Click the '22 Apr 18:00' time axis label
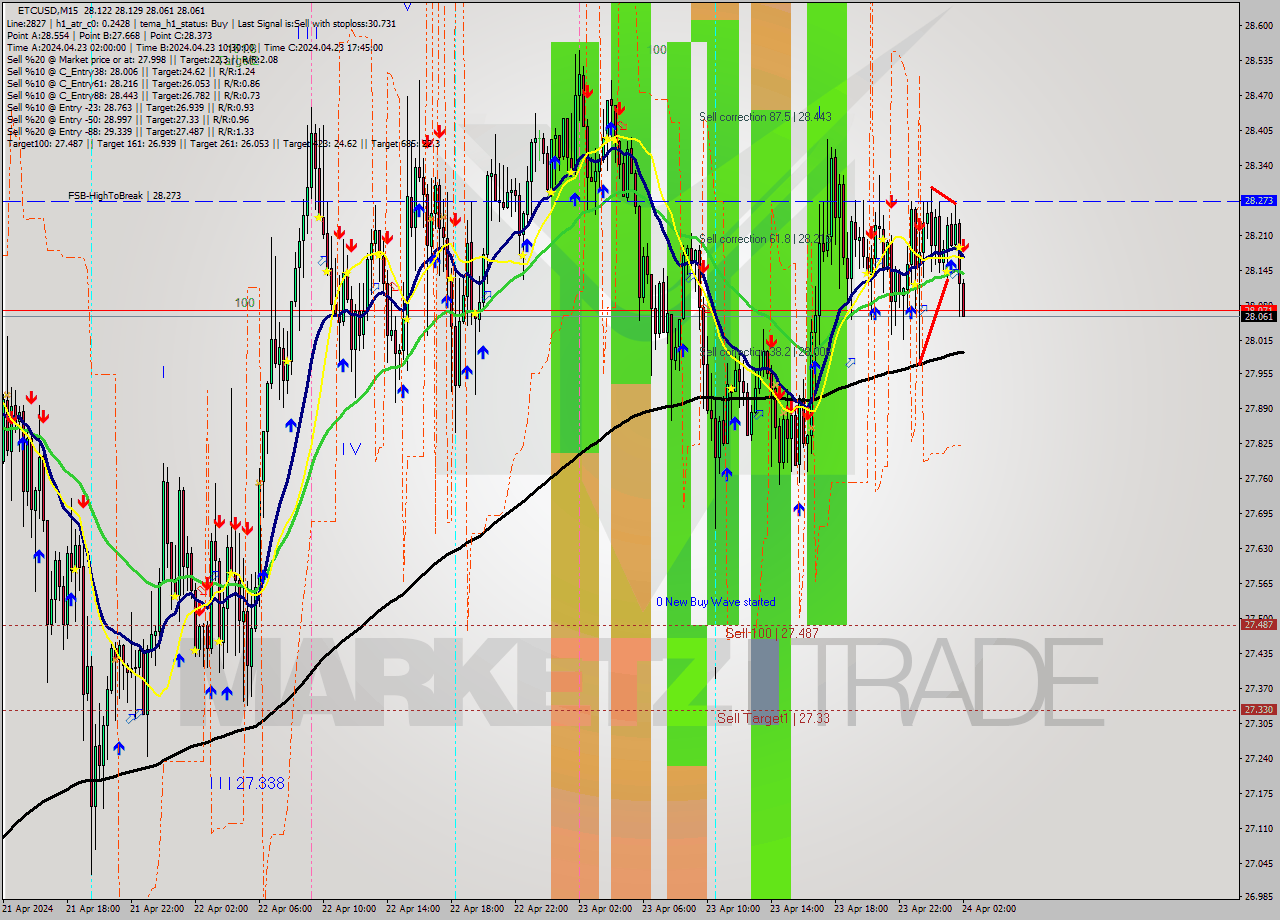The height and width of the screenshot is (920, 1280). 477,909
